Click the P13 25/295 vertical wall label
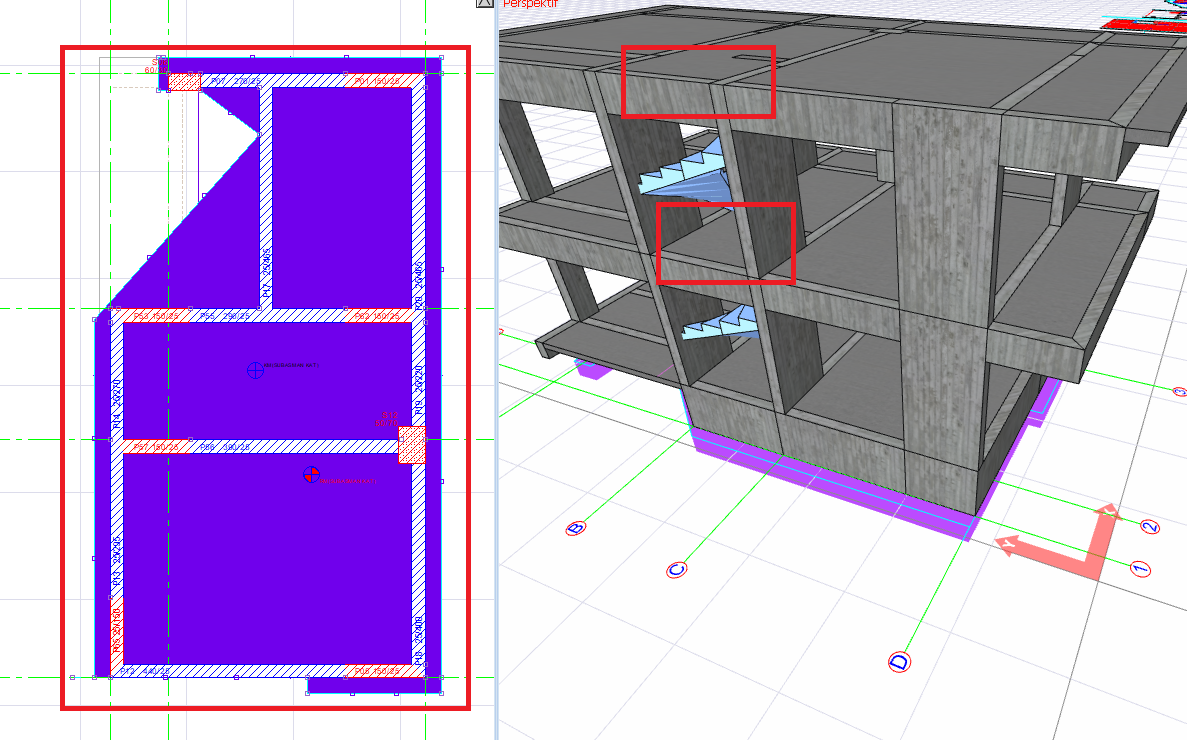This screenshot has height=740, width=1187. tap(117, 561)
